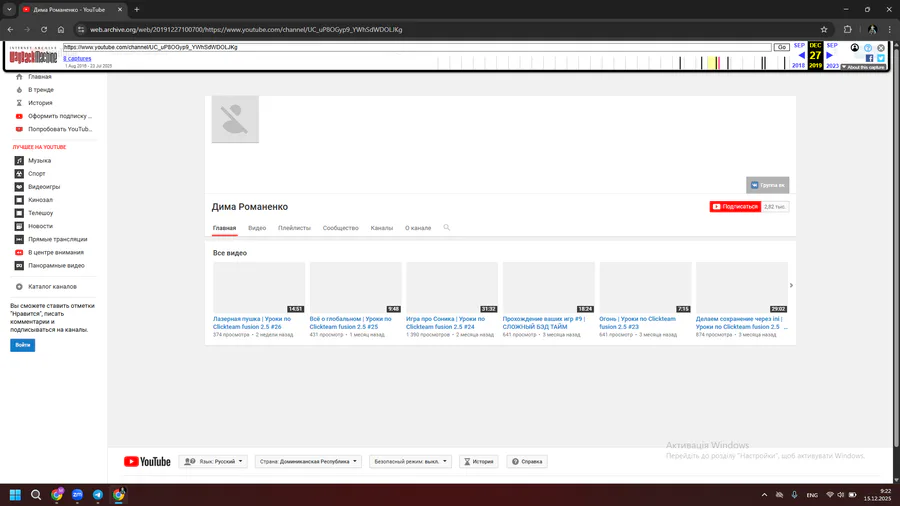Go to next capture with right arrow

[x=829, y=56]
